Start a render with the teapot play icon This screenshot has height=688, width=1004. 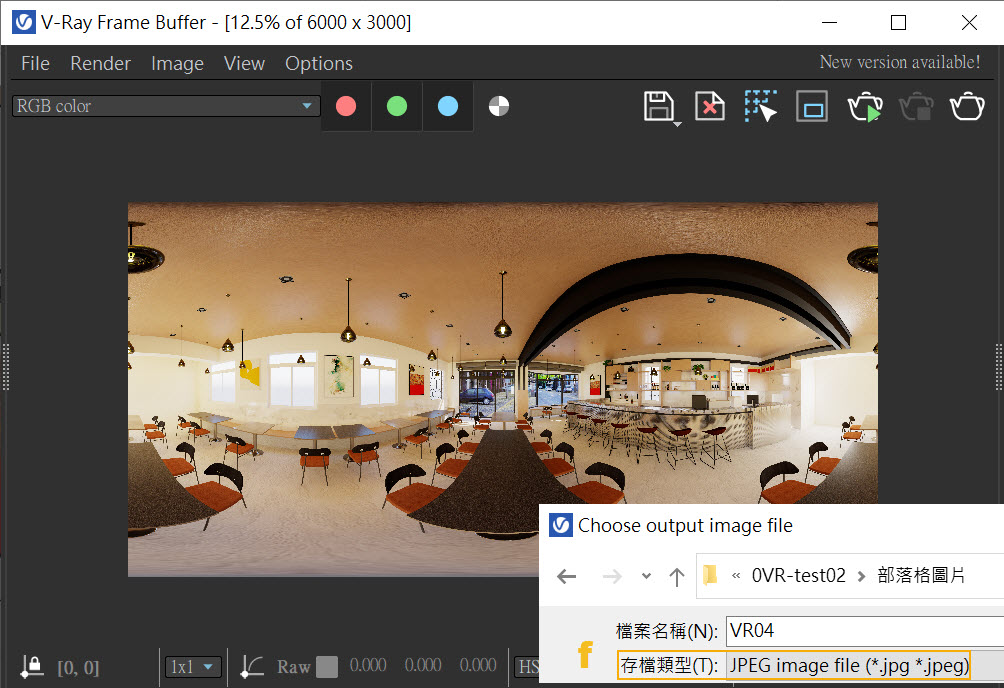coord(865,106)
